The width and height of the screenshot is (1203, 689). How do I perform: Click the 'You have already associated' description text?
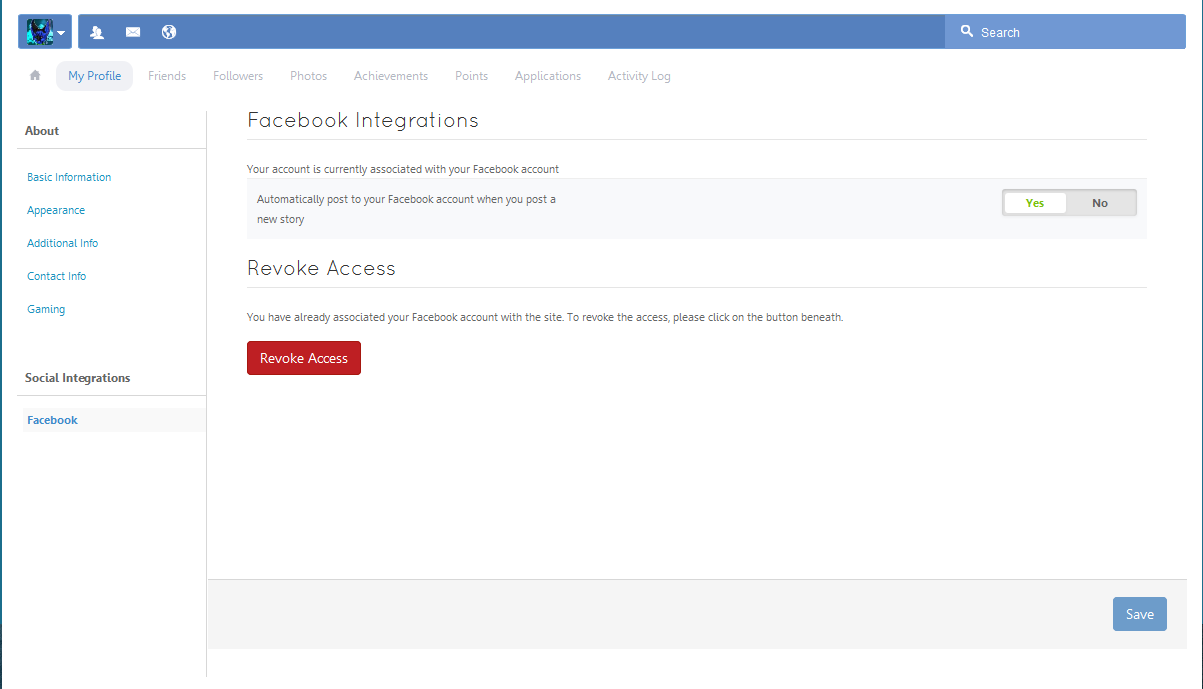click(545, 317)
